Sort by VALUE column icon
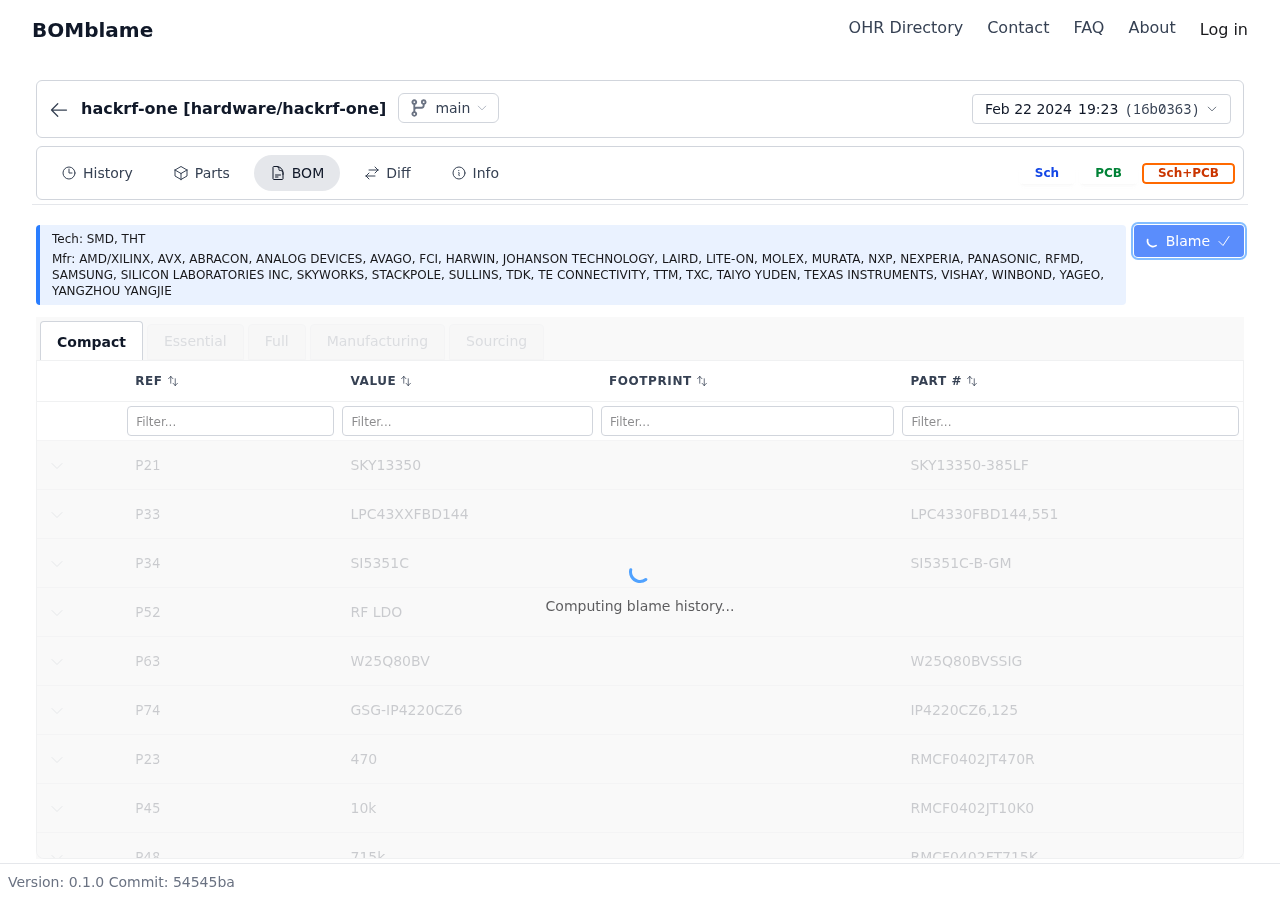The height and width of the screenshot is (900, 1280). 406,381
